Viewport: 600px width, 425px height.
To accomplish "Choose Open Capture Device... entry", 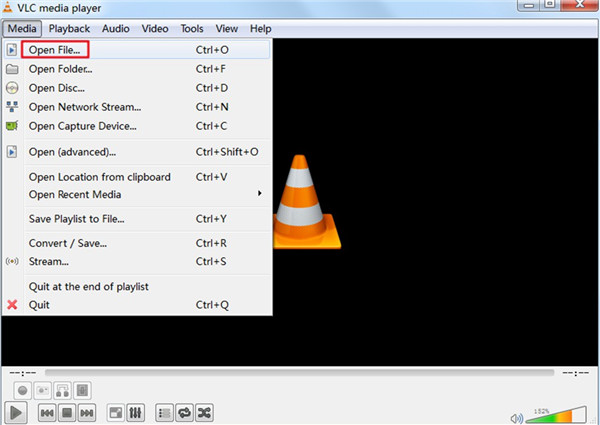I will pos(137,126).
